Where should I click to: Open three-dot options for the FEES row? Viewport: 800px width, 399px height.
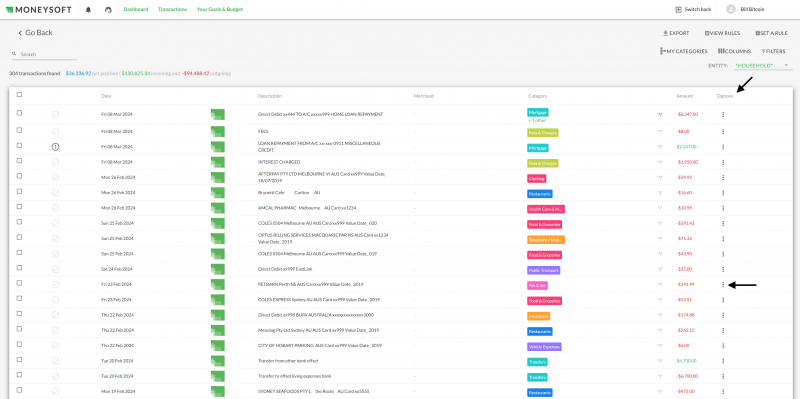[x=723, y=132]
